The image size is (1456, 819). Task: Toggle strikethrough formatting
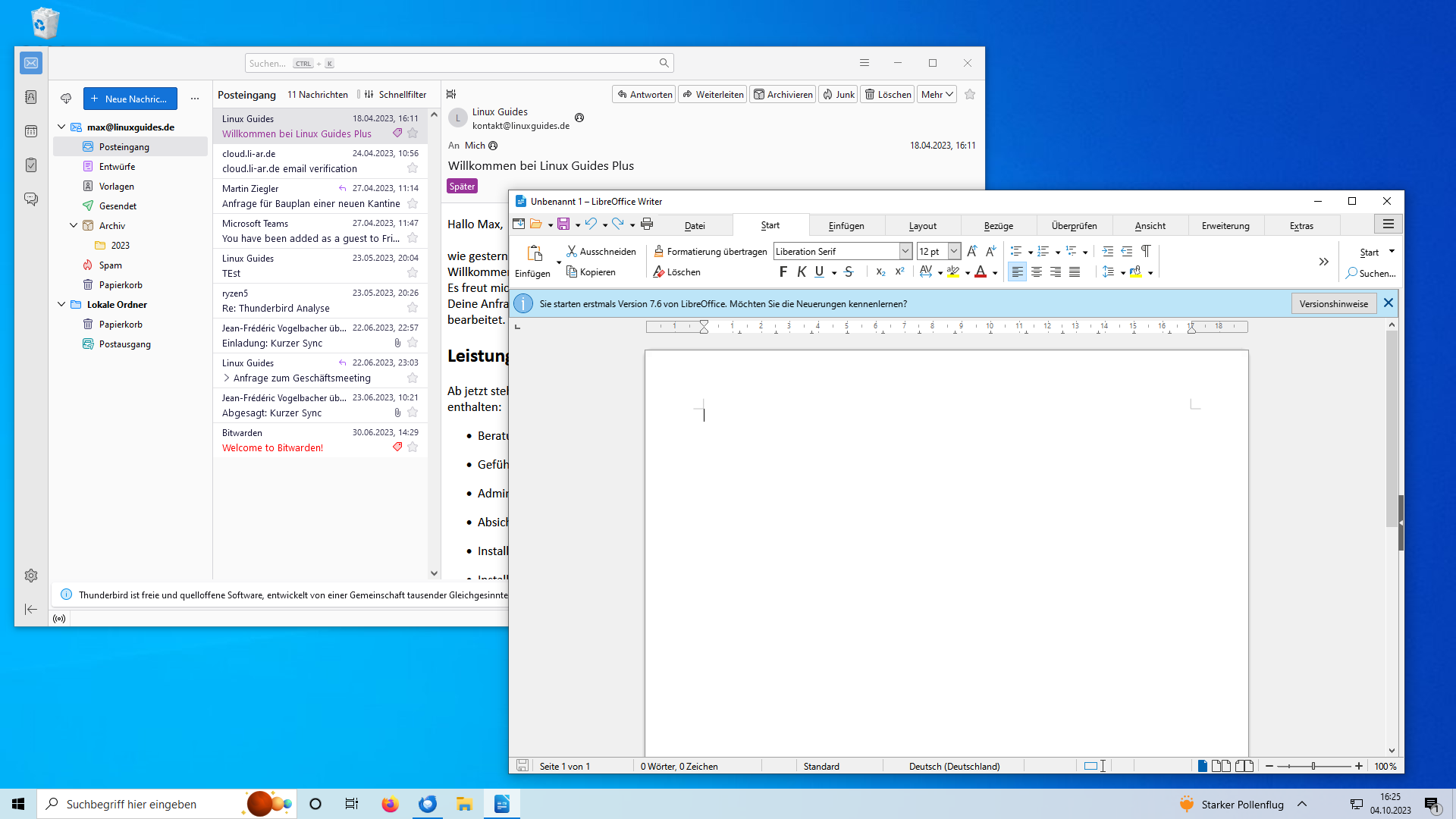click(849, 271)
